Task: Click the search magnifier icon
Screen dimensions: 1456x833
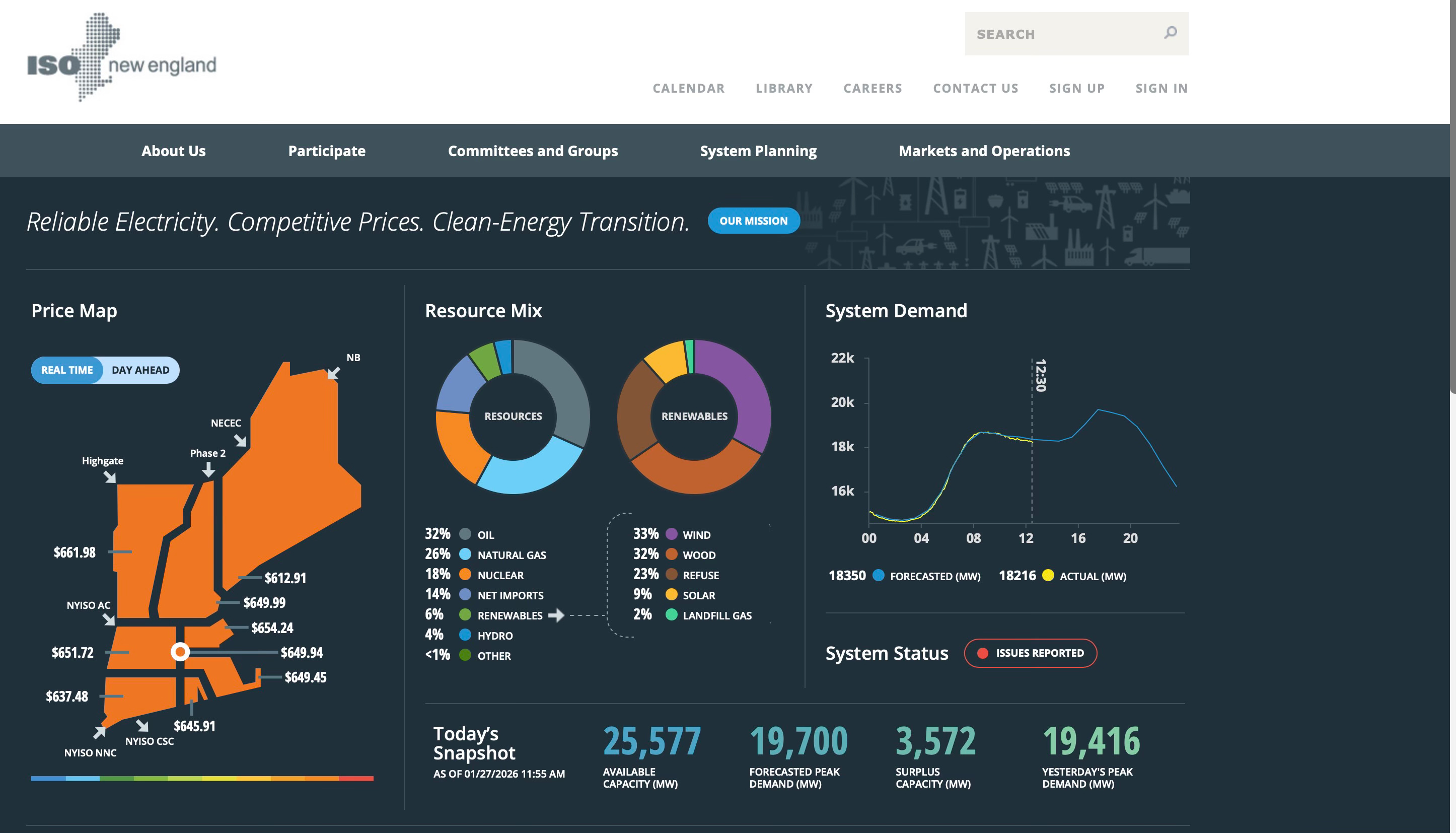Action: tap(1170, 33)
